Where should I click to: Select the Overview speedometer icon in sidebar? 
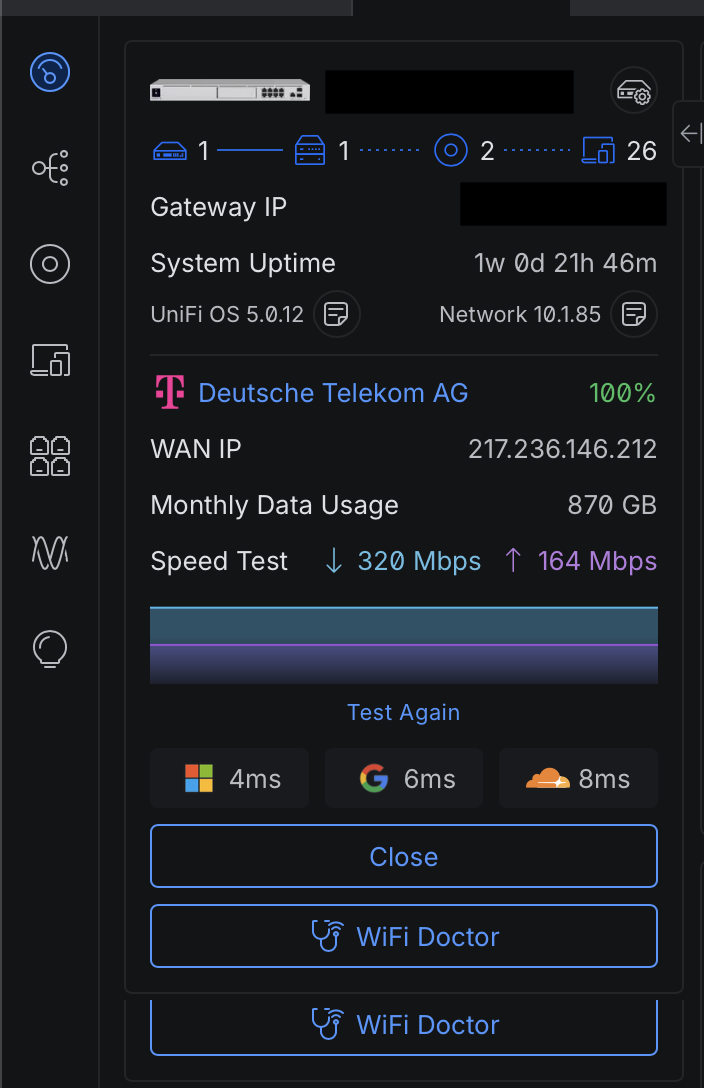[49, 72]
